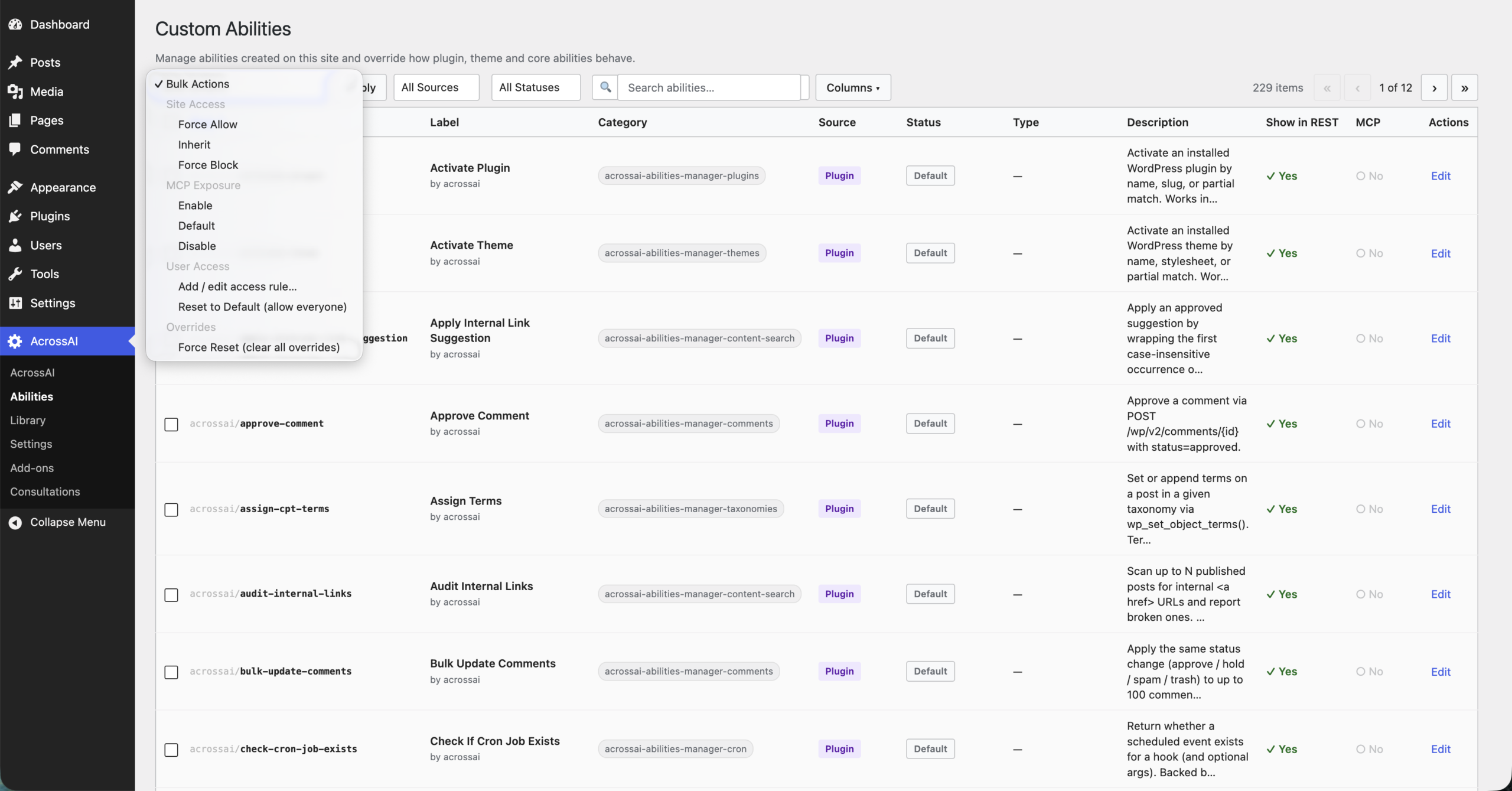Click Edit for Activate Theme row
Viewport: 1512px width, 791px height.
1441,253
